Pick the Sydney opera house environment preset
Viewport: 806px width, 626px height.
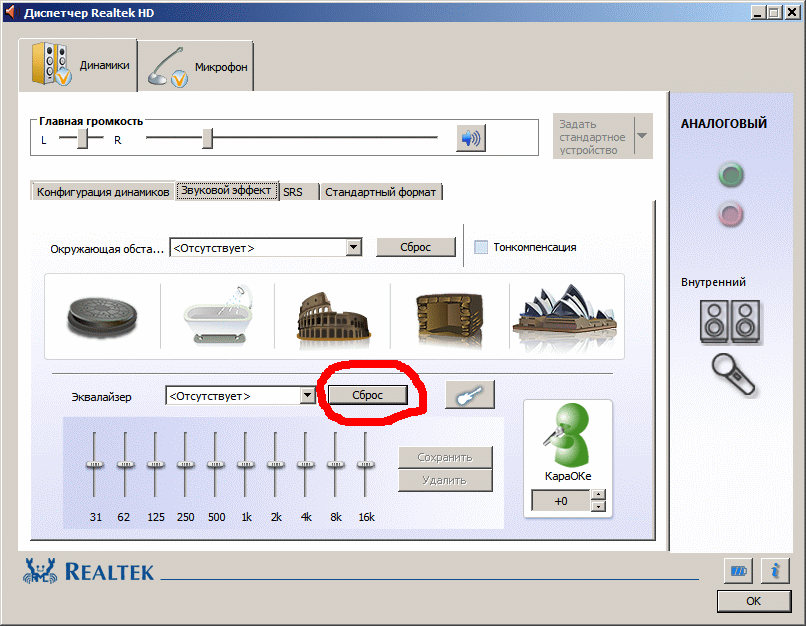[x=564, y=316]
